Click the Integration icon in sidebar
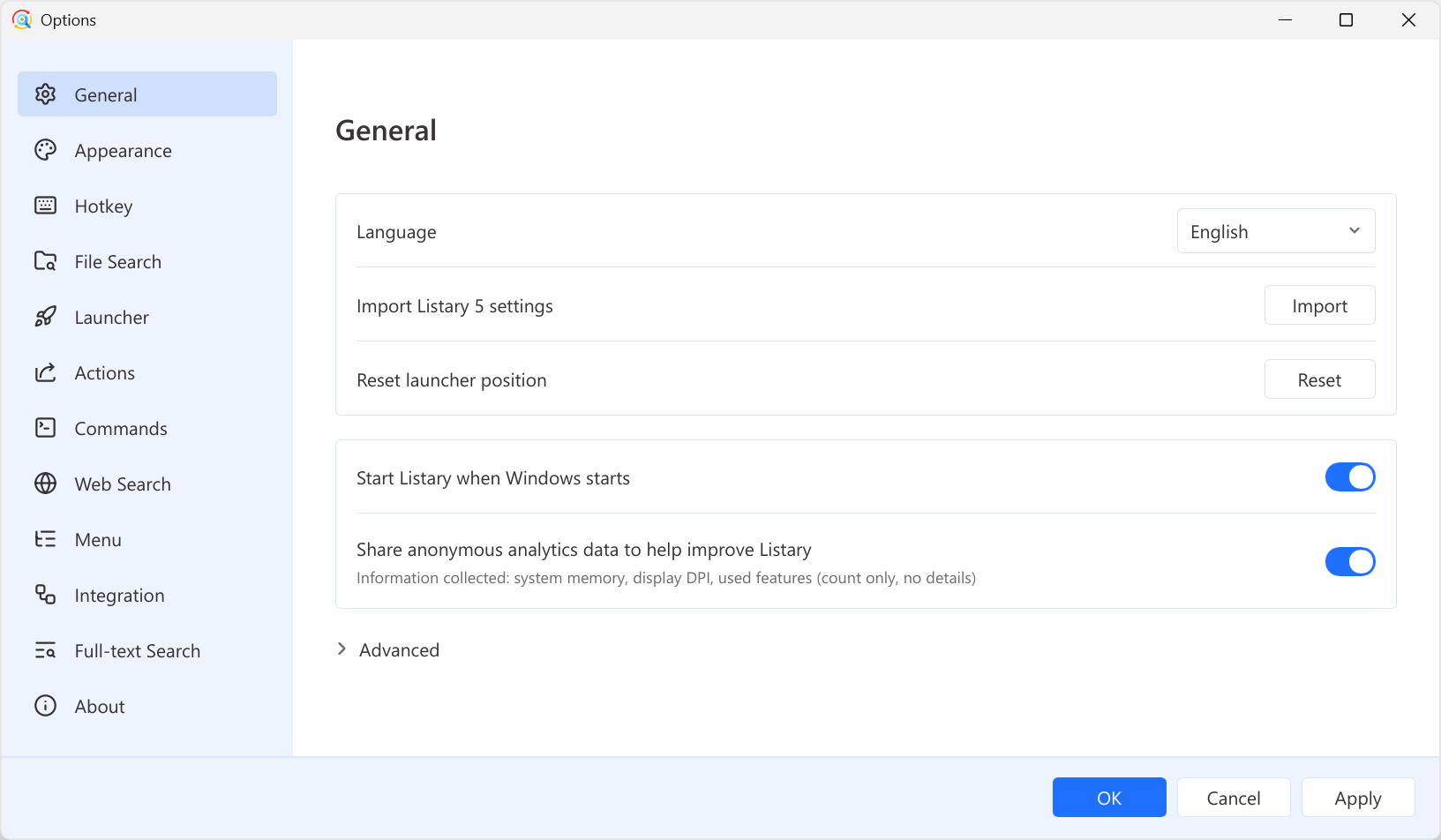Screen dimensions: 1441x840 pyautogui.click(x=45, y=595)
